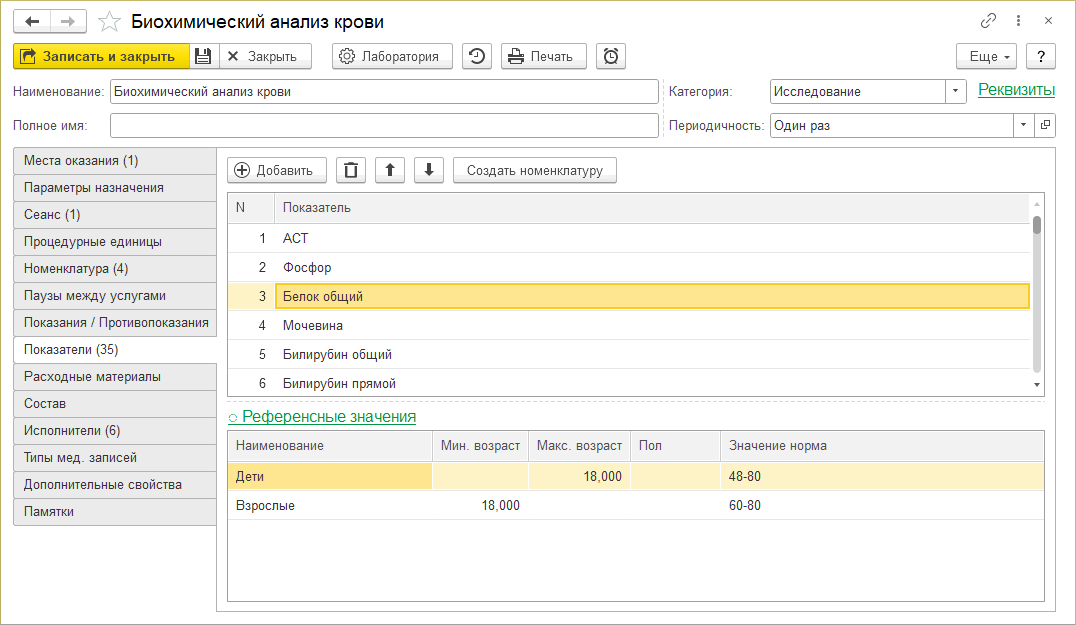Move indicator down with arrow icon
This screenshot has width=1076, height=625.
pos(428,170)
